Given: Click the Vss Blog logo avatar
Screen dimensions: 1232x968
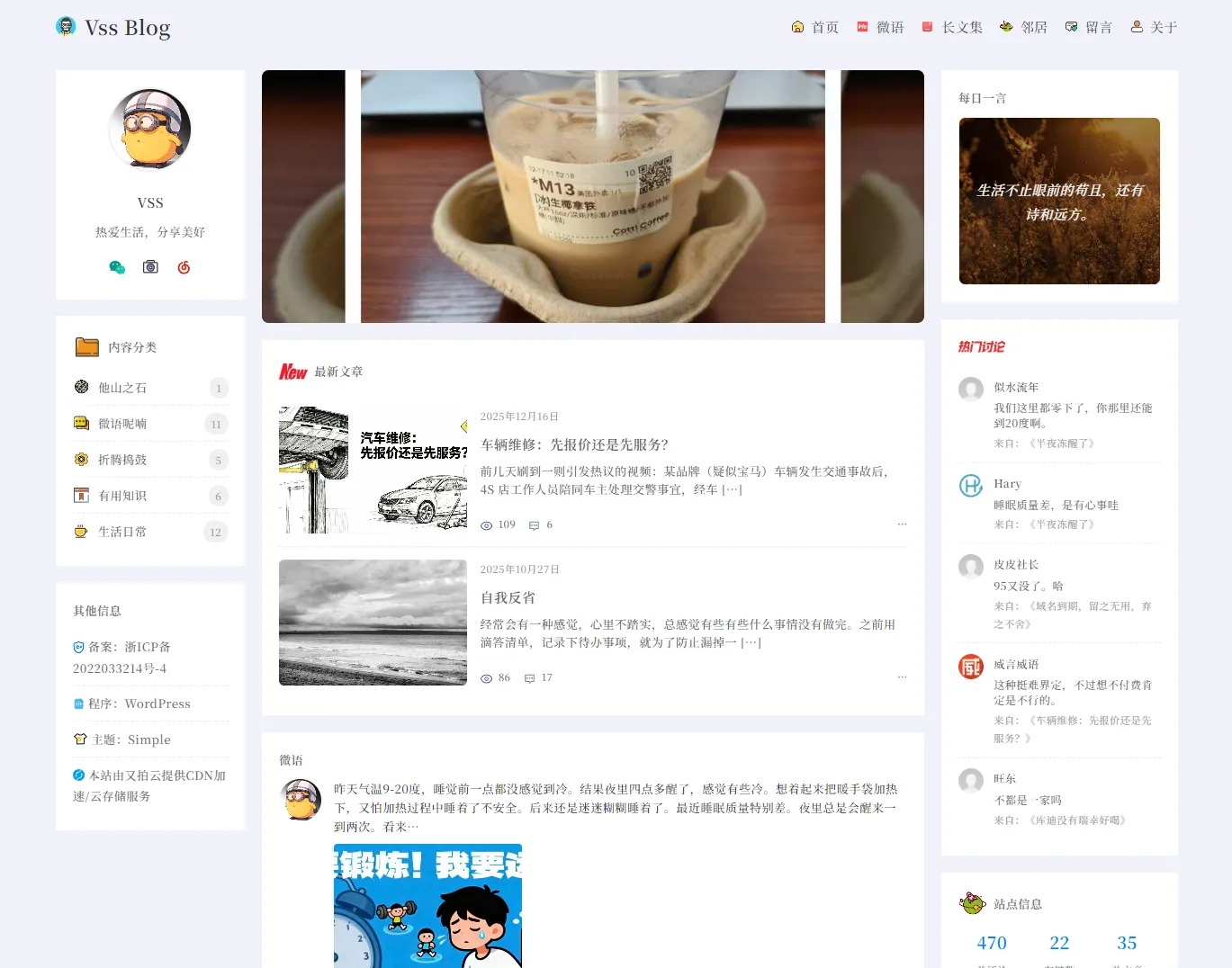Looking at the screenshot, I should [66, 27].
